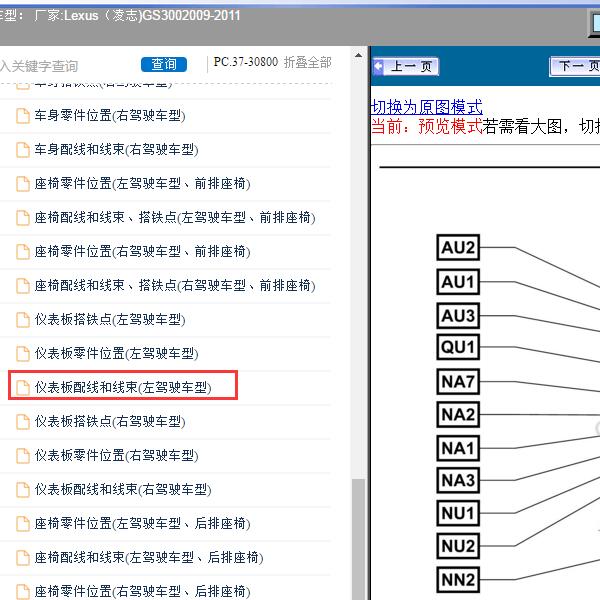Click the NA1 connector box in diagram
Screen dimensions: 600x600
[458, 448]
